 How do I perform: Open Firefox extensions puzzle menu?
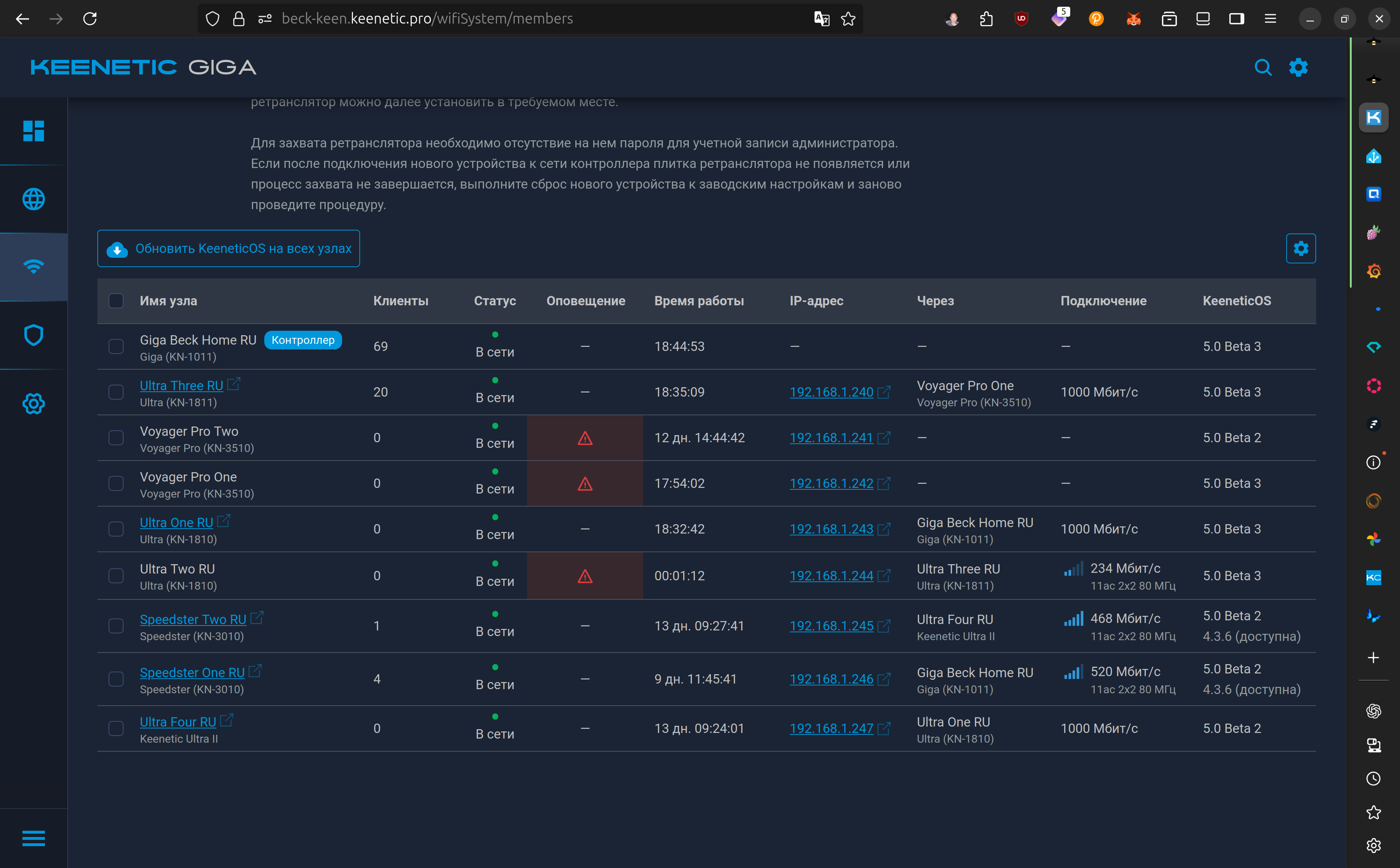(986, 19)
